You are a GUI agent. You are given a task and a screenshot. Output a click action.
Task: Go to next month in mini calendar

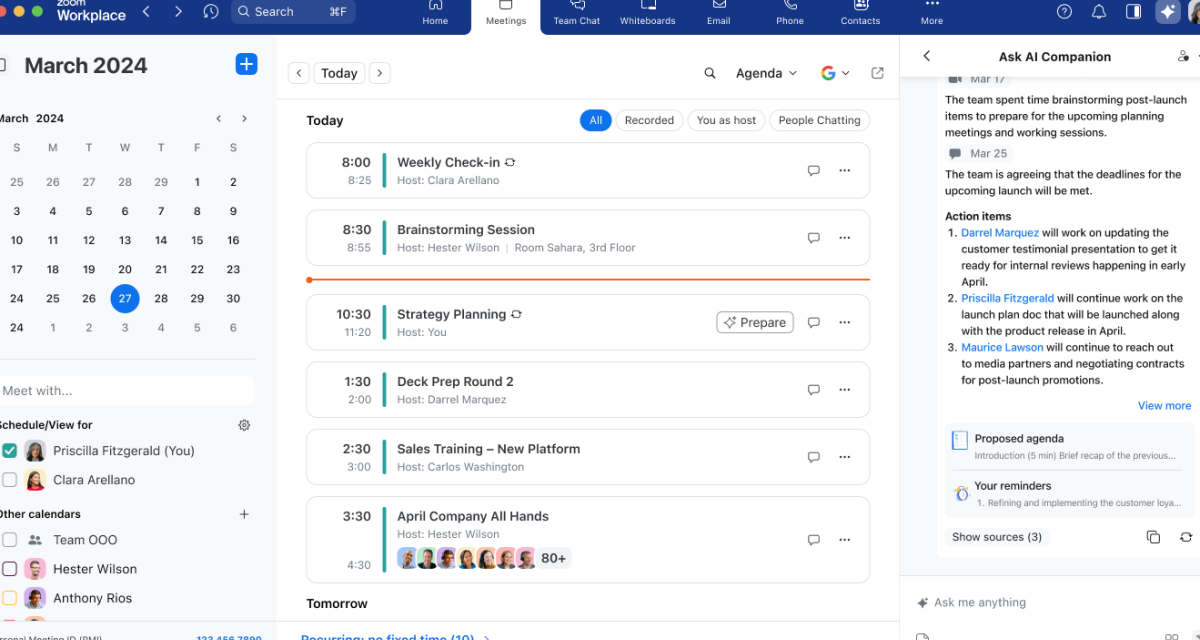point(244,118)
